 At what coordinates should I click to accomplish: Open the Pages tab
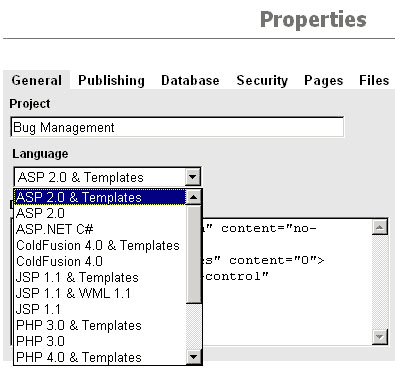324,81
